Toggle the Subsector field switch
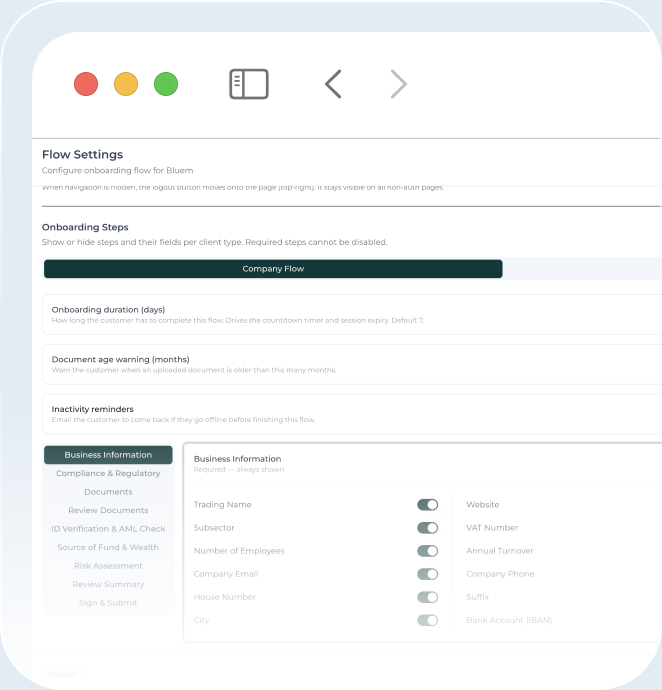The height and width of the screenshot is (690, 662). coord(427,528)
